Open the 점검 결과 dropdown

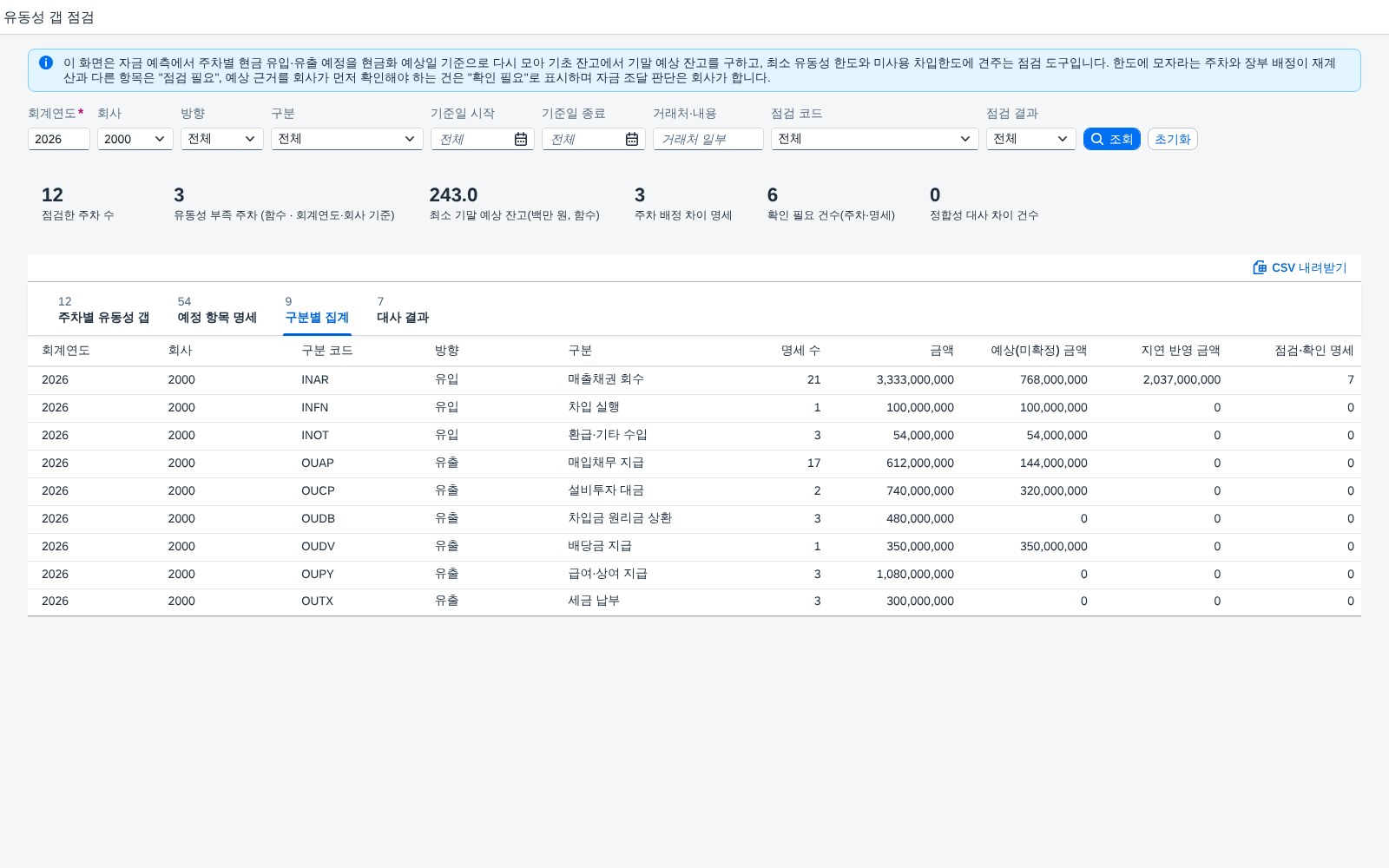click(1031, 139)
